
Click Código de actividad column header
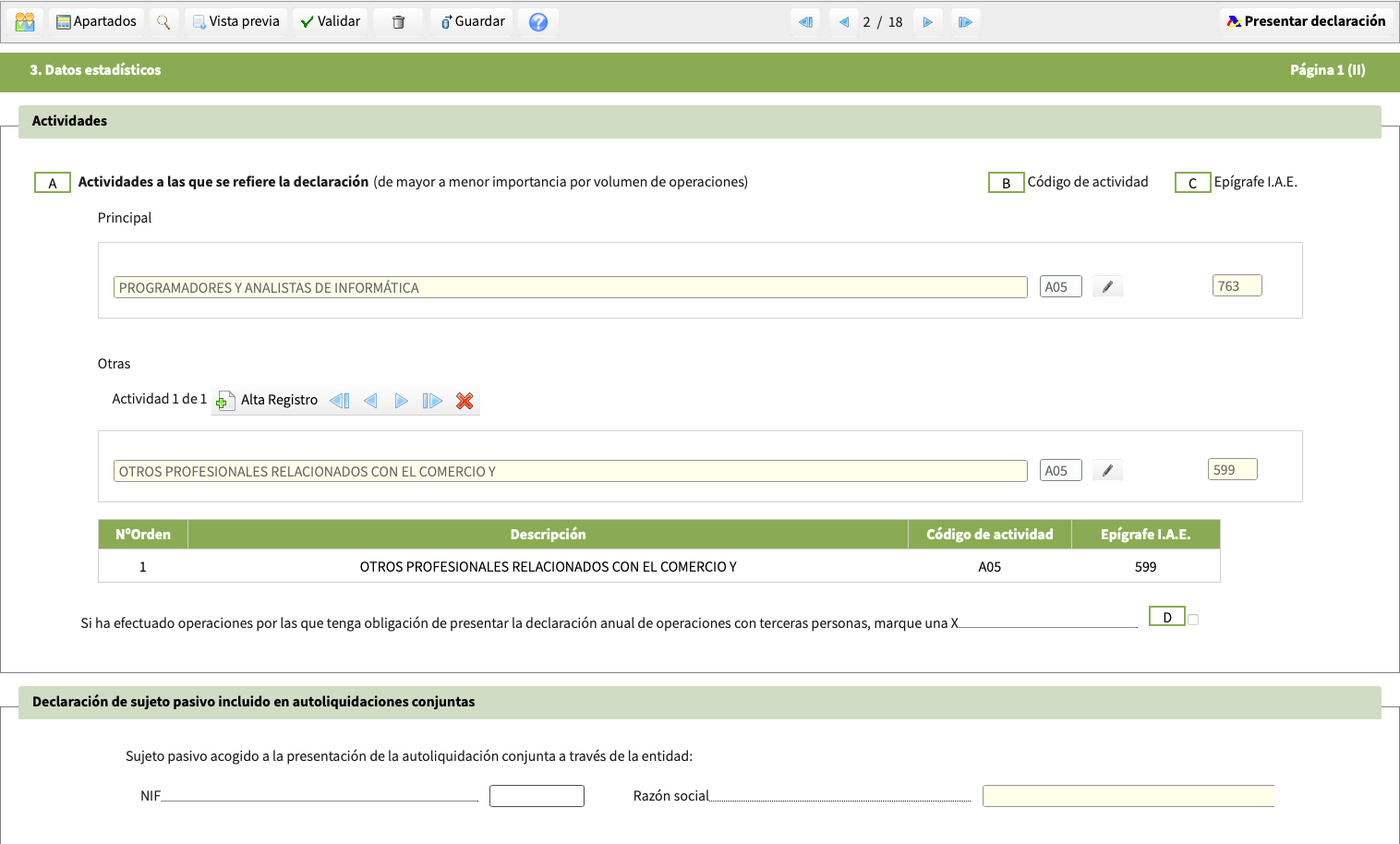pos(990,535)
